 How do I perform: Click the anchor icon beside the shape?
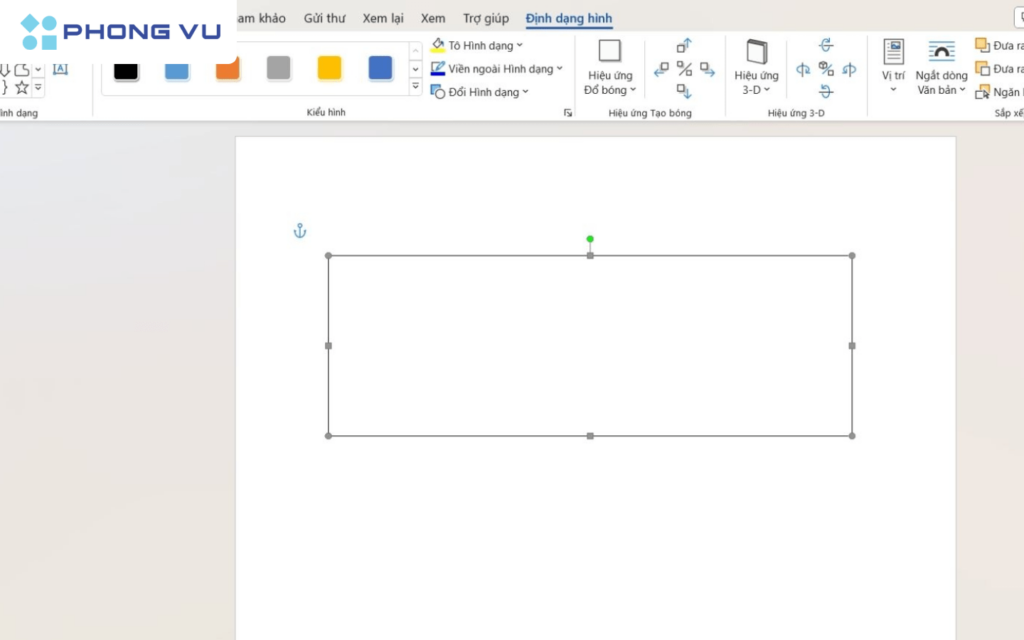click(x=299, y=231)
